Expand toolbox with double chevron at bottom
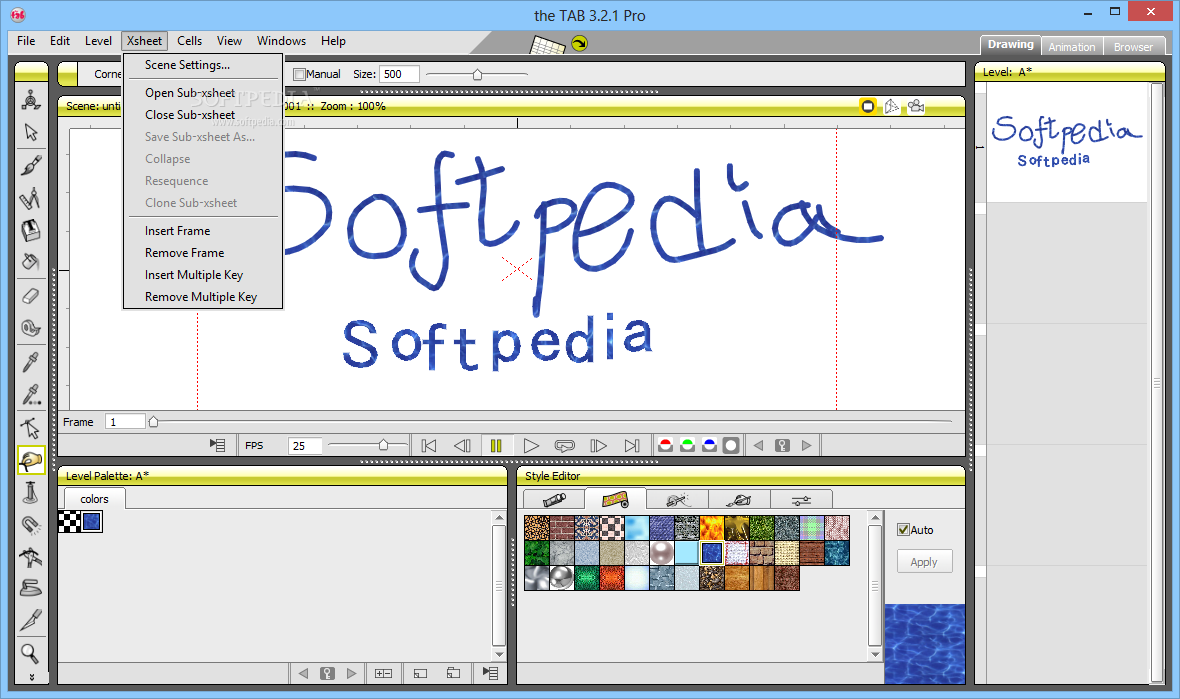This screenshot has width=1180, height=699. [32, 676]
